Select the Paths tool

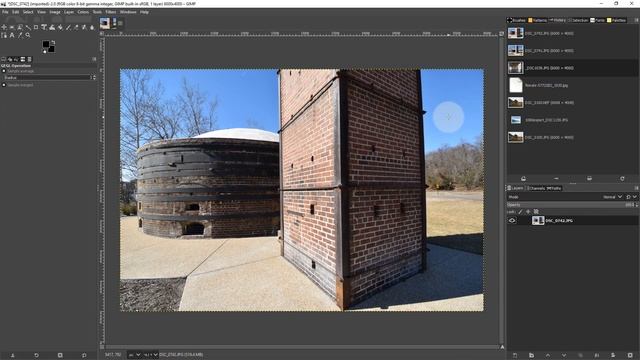coord(4,35)
